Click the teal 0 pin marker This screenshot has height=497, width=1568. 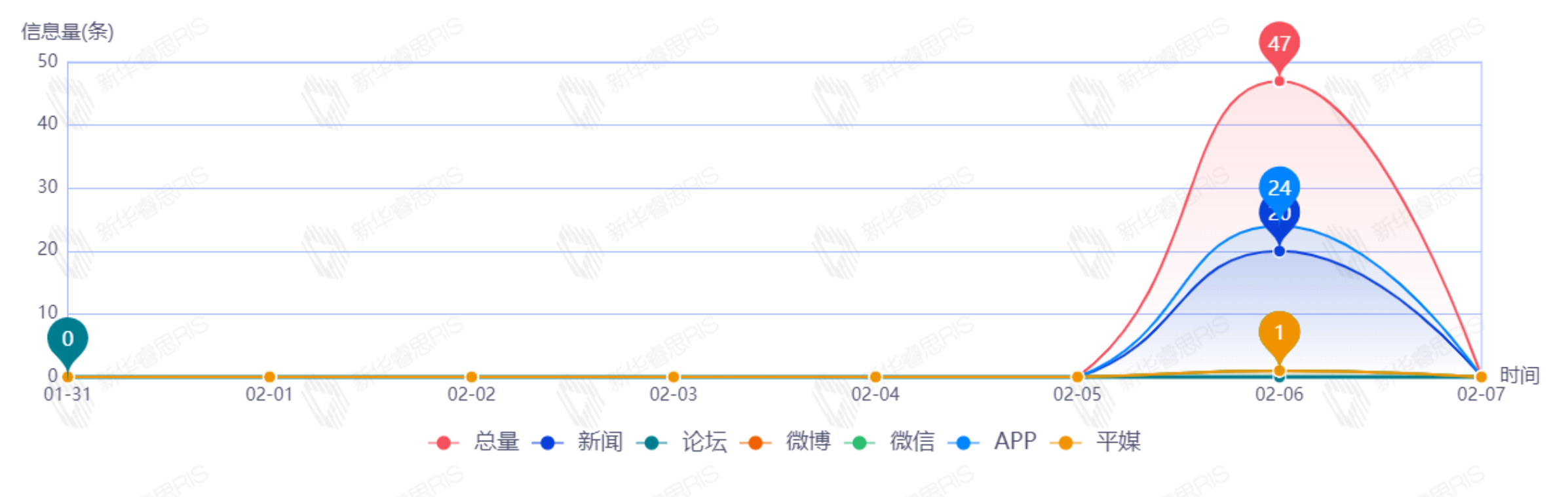pyautogui.click(x=67, y=339)
